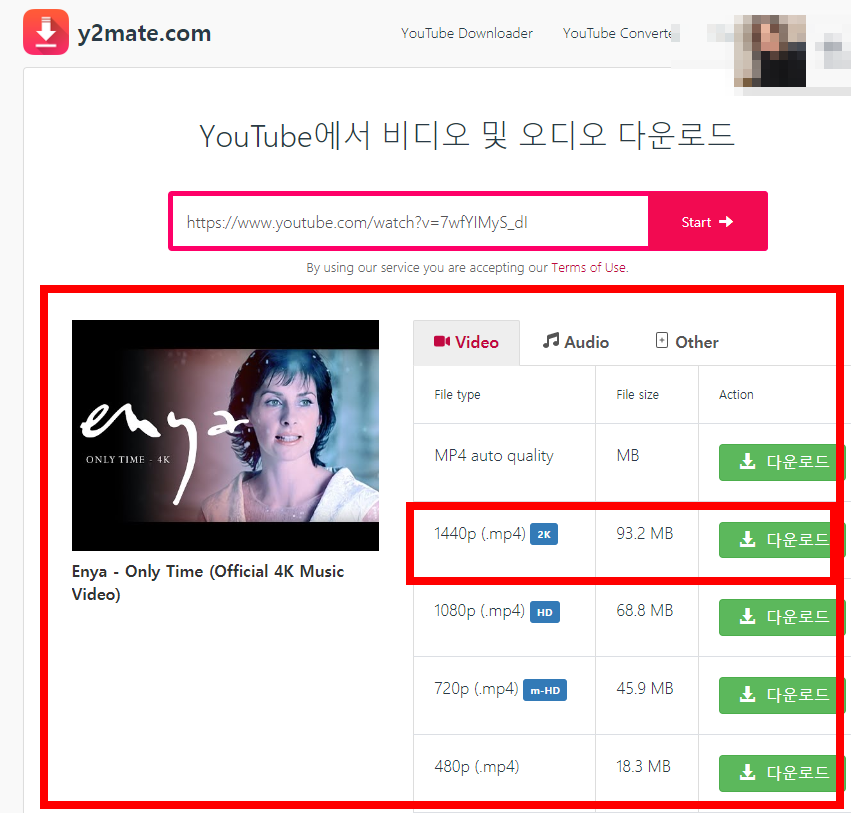
Task: Click the pink Start button
Action: (707, 221)
